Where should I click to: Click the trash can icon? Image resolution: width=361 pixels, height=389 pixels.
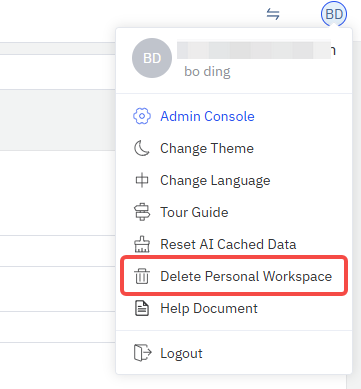click(x=142, y=276)
